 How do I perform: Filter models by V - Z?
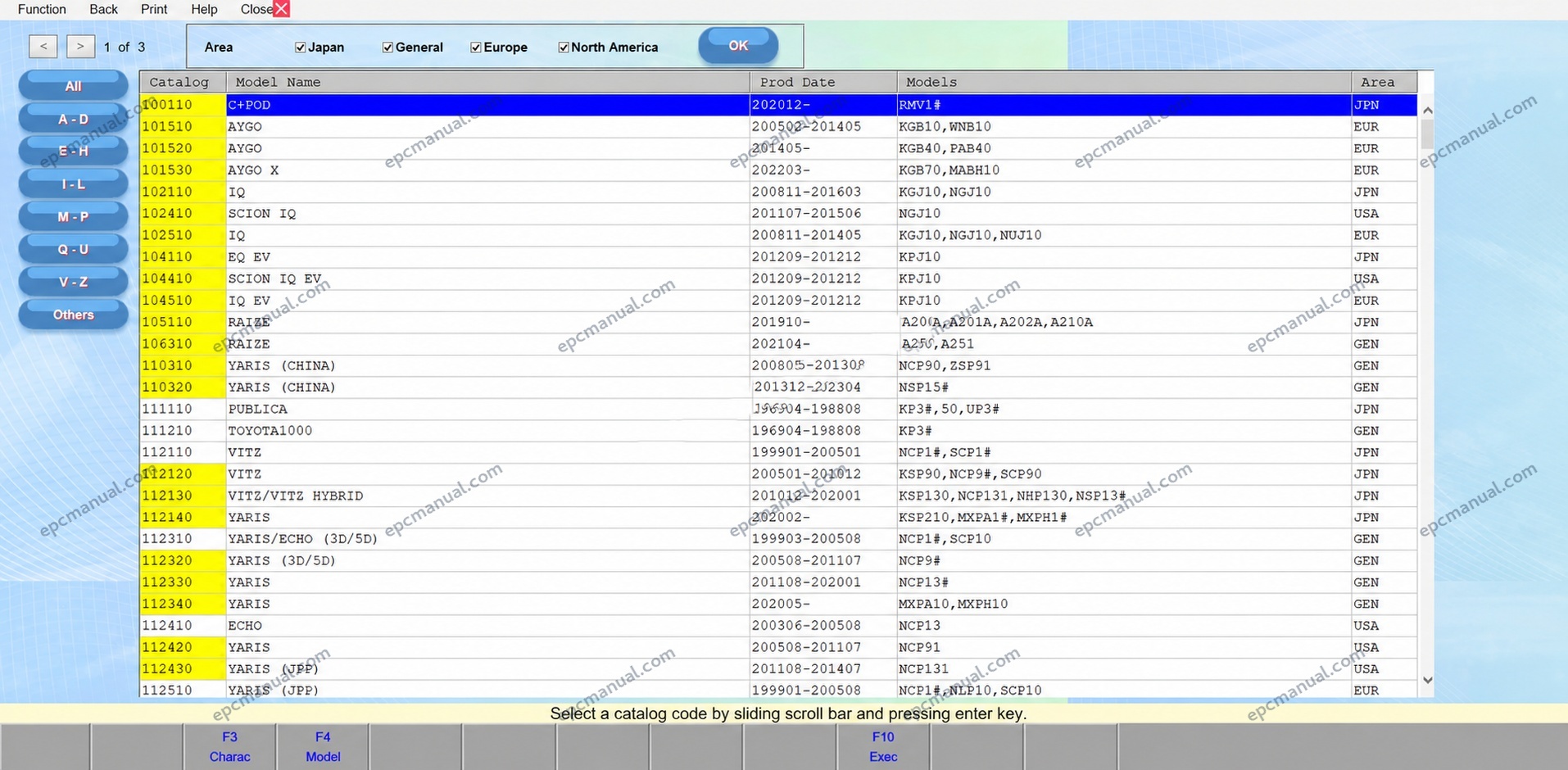pyautogui.click(x=73, y=282)
